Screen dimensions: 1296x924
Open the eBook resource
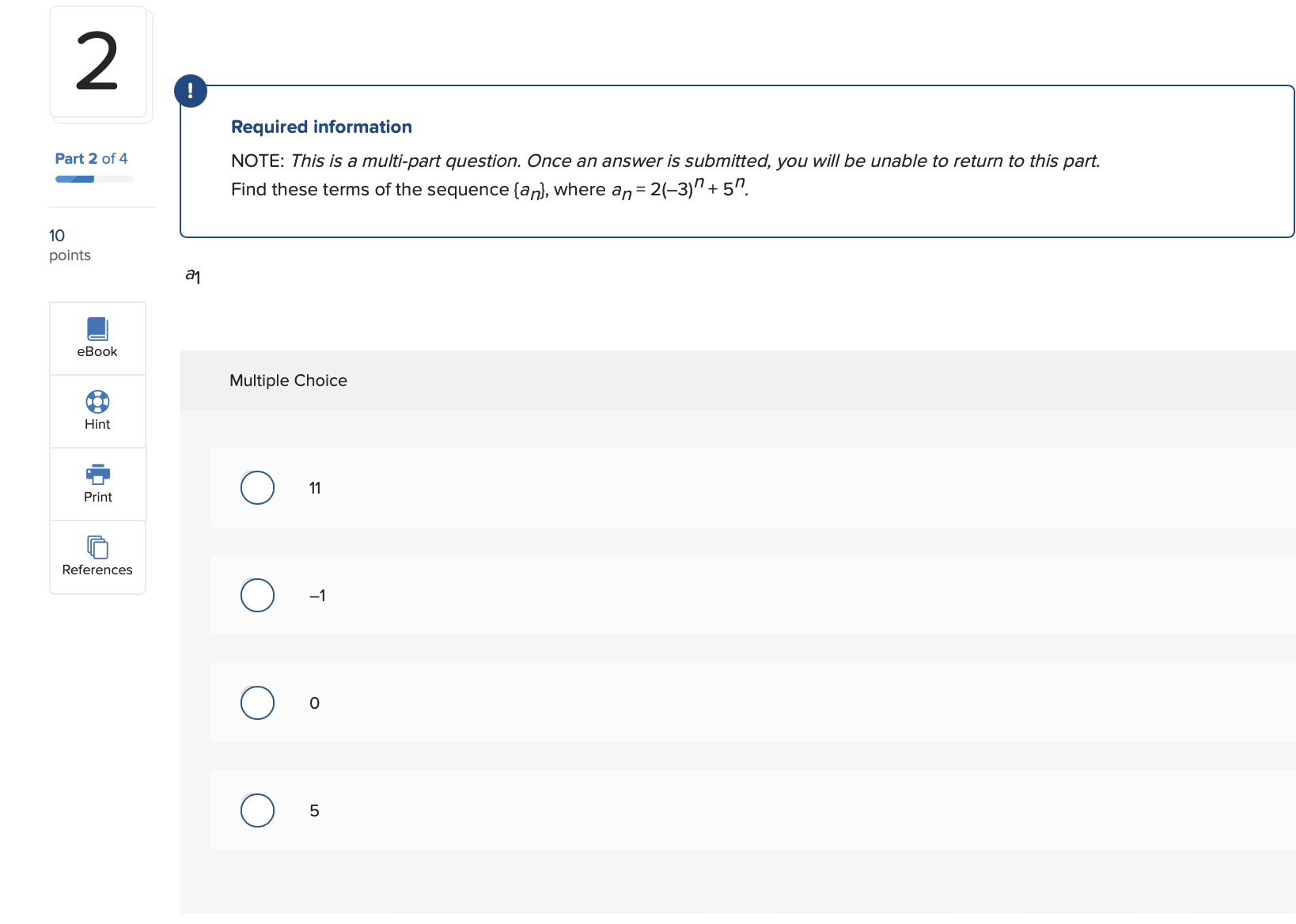pos(97,339)
